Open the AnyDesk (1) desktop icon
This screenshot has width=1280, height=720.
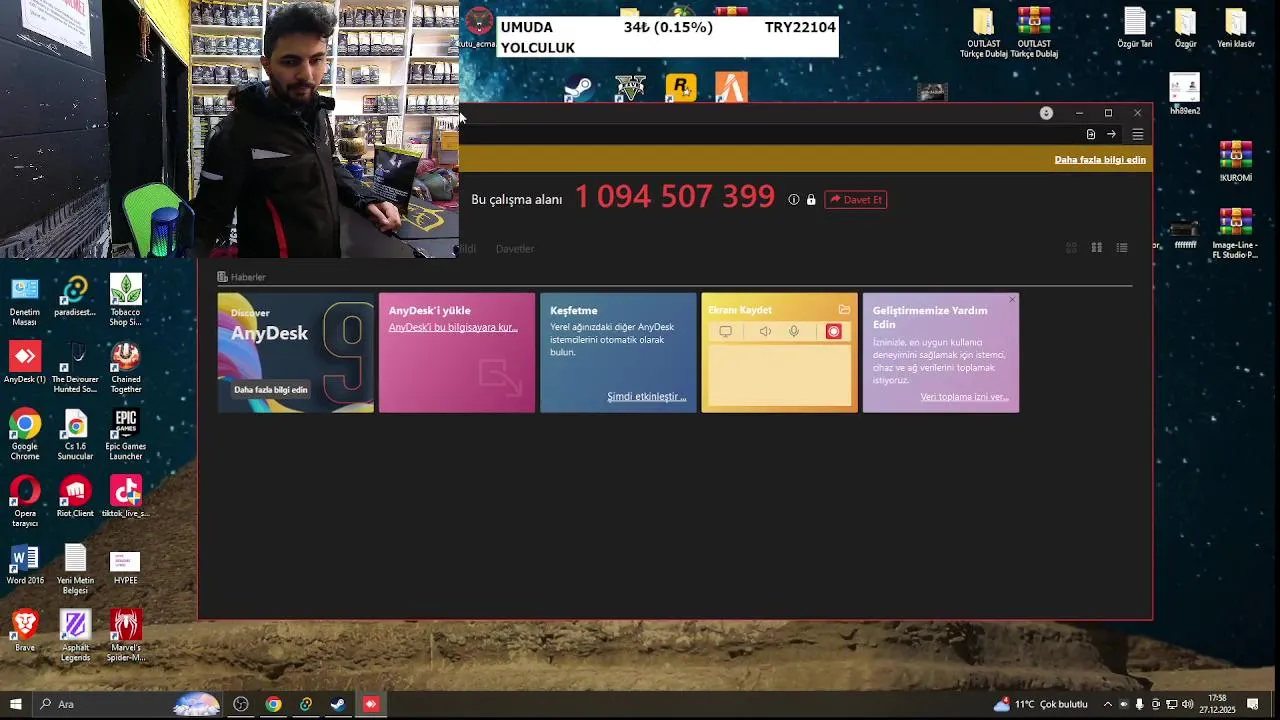tap(25, 363)
